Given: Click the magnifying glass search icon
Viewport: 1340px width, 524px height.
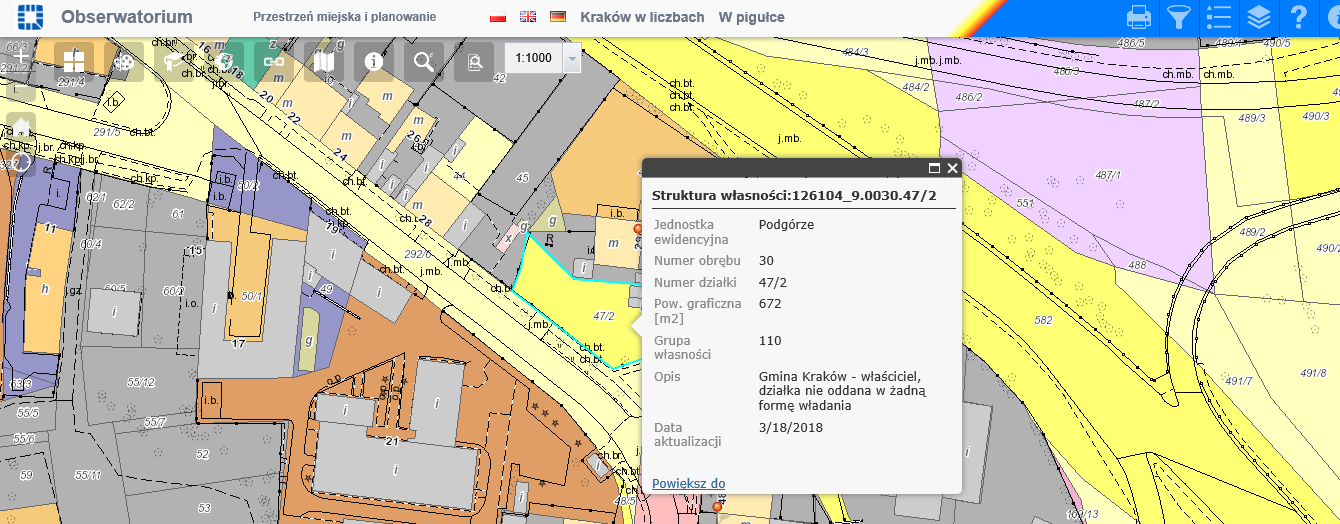Looking at the screenshot, I should click(424, 61).
